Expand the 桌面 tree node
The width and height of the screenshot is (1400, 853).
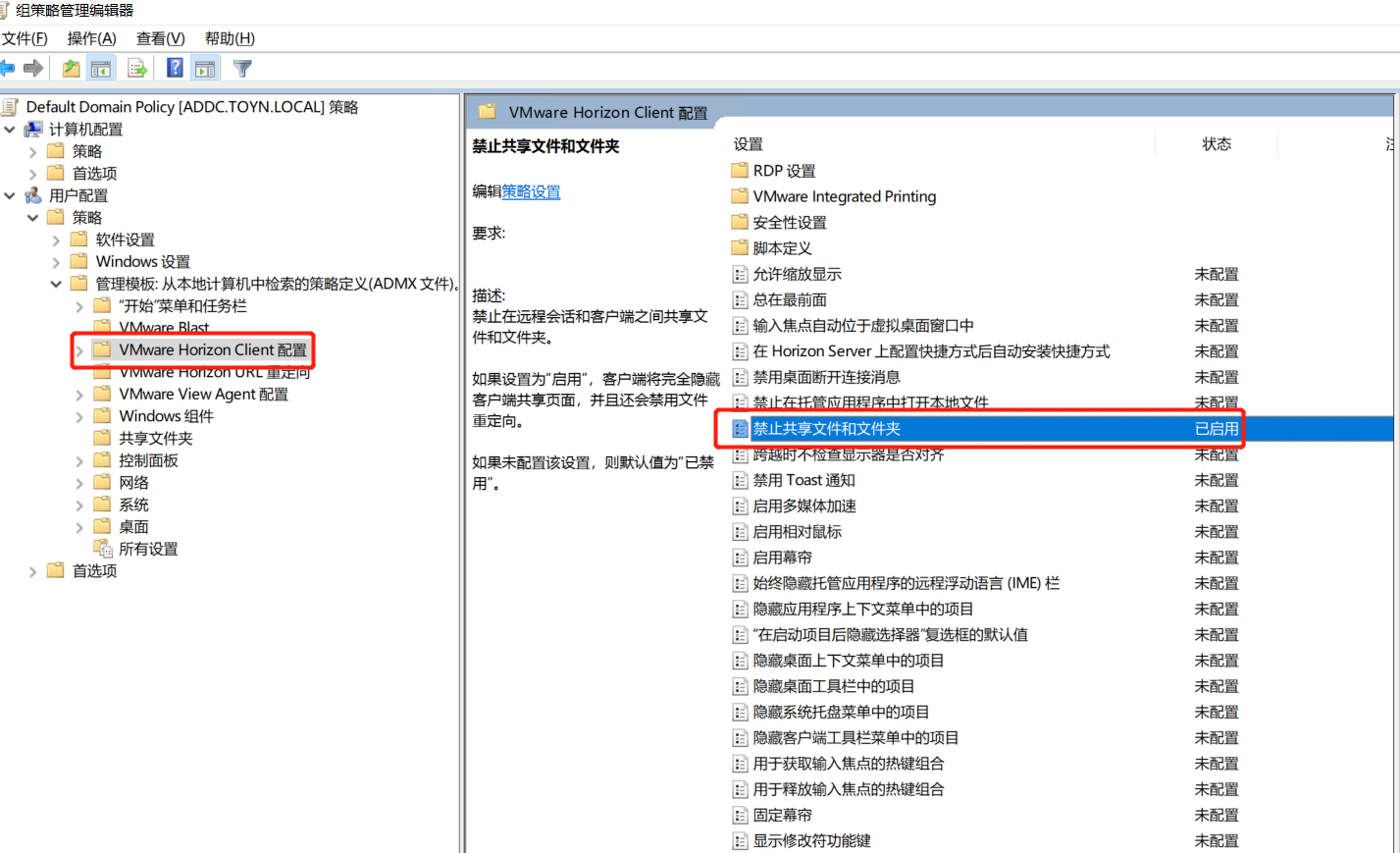pos(79,527)
